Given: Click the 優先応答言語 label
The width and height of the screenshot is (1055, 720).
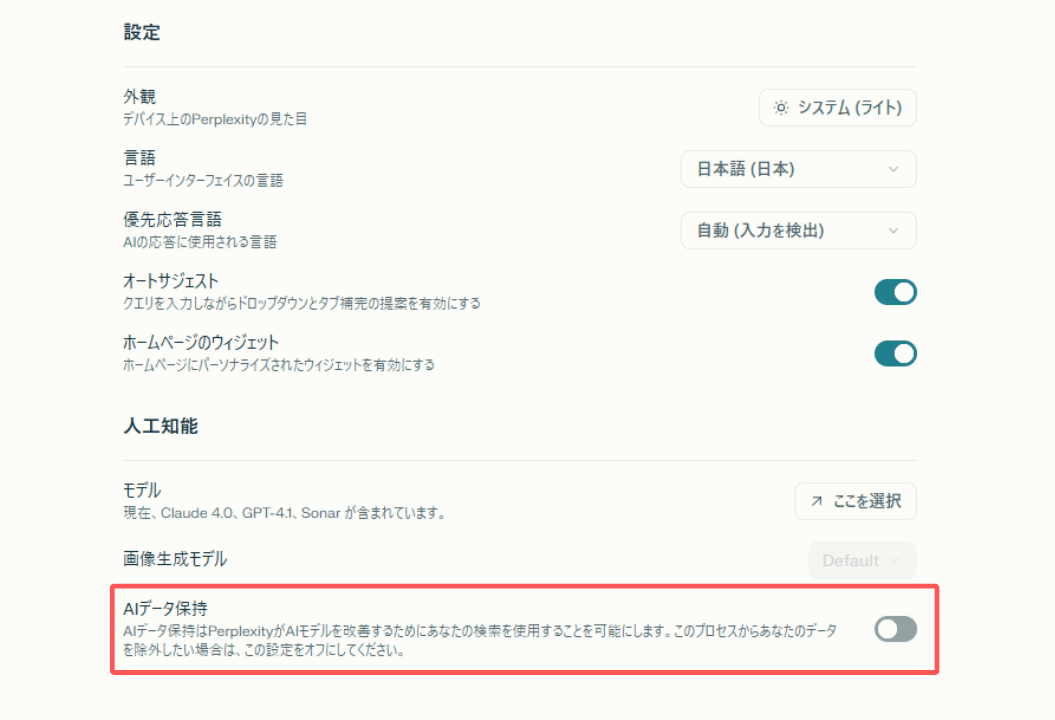Looking at the screenshot, I should point(172,219).
